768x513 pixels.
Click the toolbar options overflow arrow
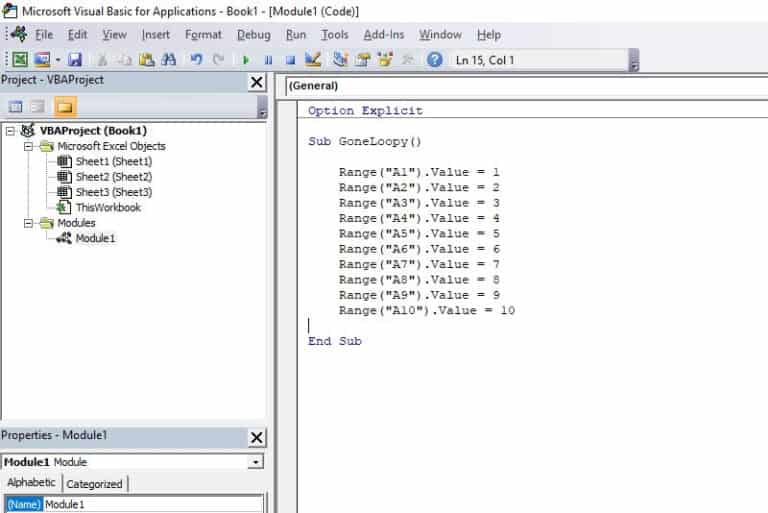pyautogui.click(x=634, y=61)
